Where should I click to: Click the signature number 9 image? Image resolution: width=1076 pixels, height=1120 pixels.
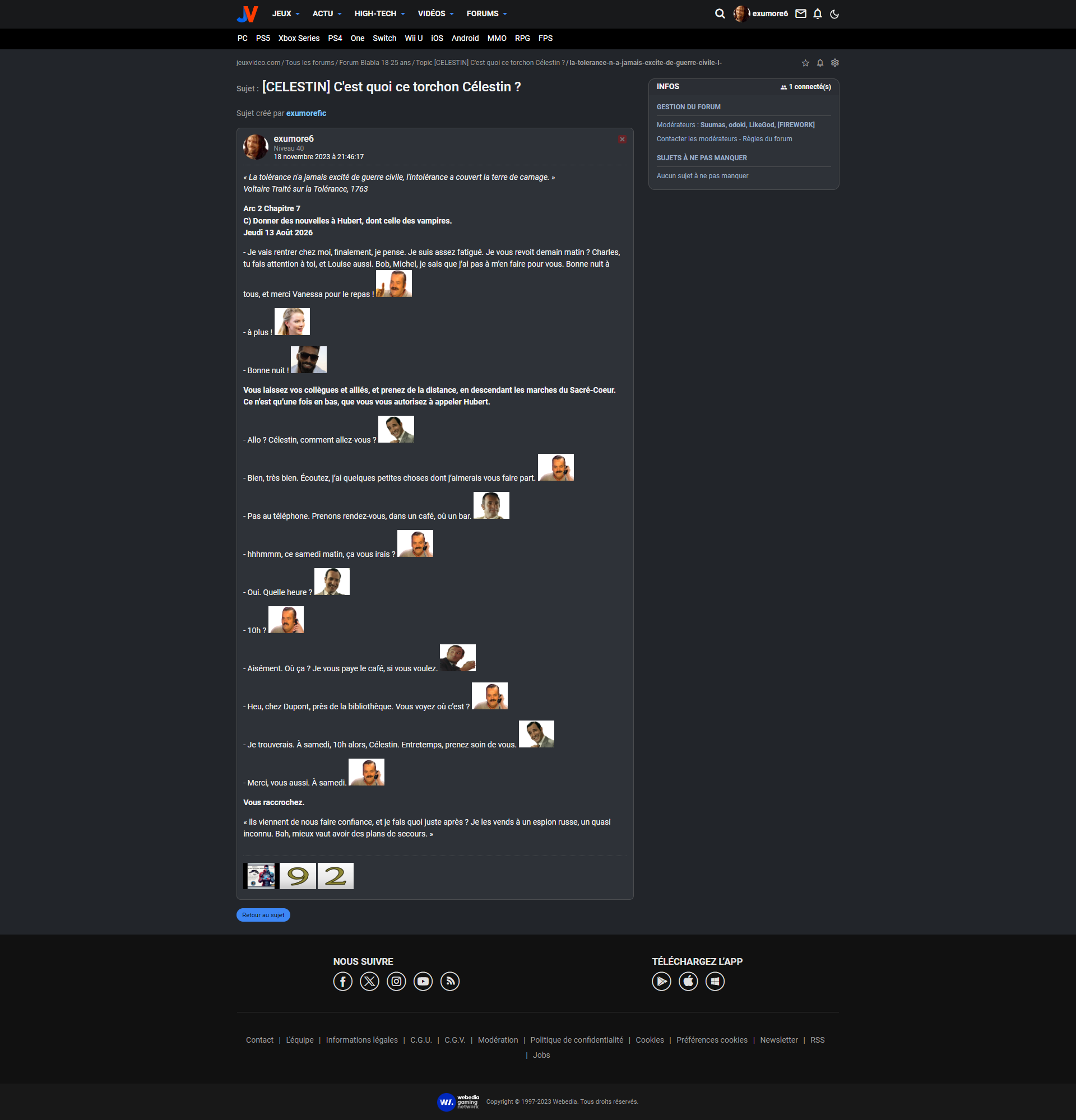(298, 875)
